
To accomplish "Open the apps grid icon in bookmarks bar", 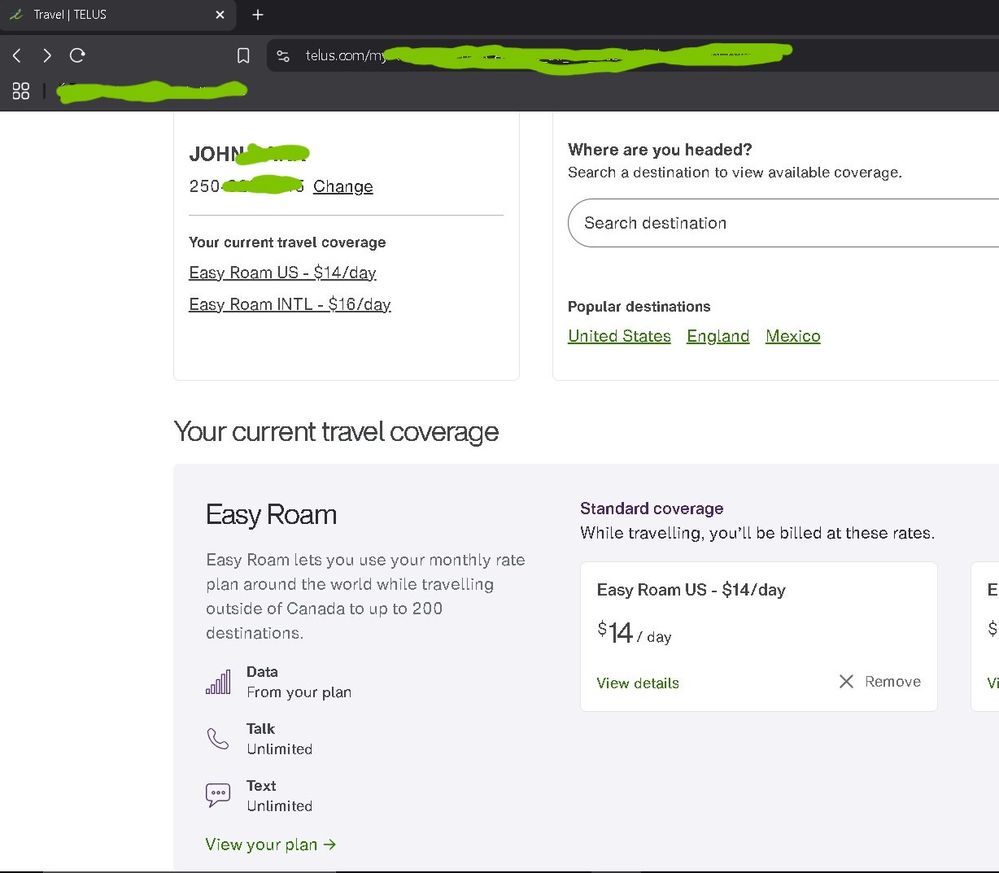I will (21, 92).
